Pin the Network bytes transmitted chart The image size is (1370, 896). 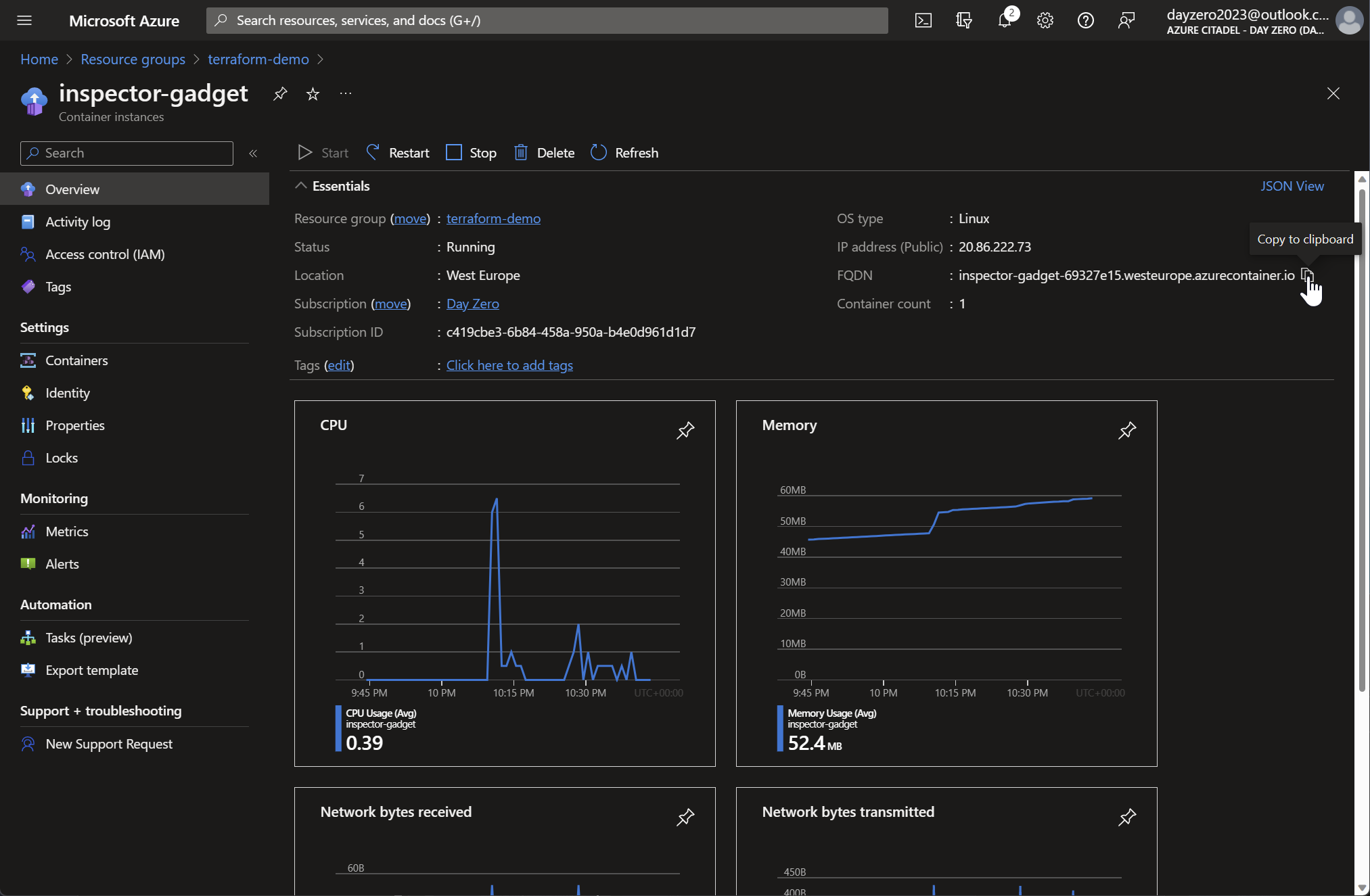pos(1127,817)
